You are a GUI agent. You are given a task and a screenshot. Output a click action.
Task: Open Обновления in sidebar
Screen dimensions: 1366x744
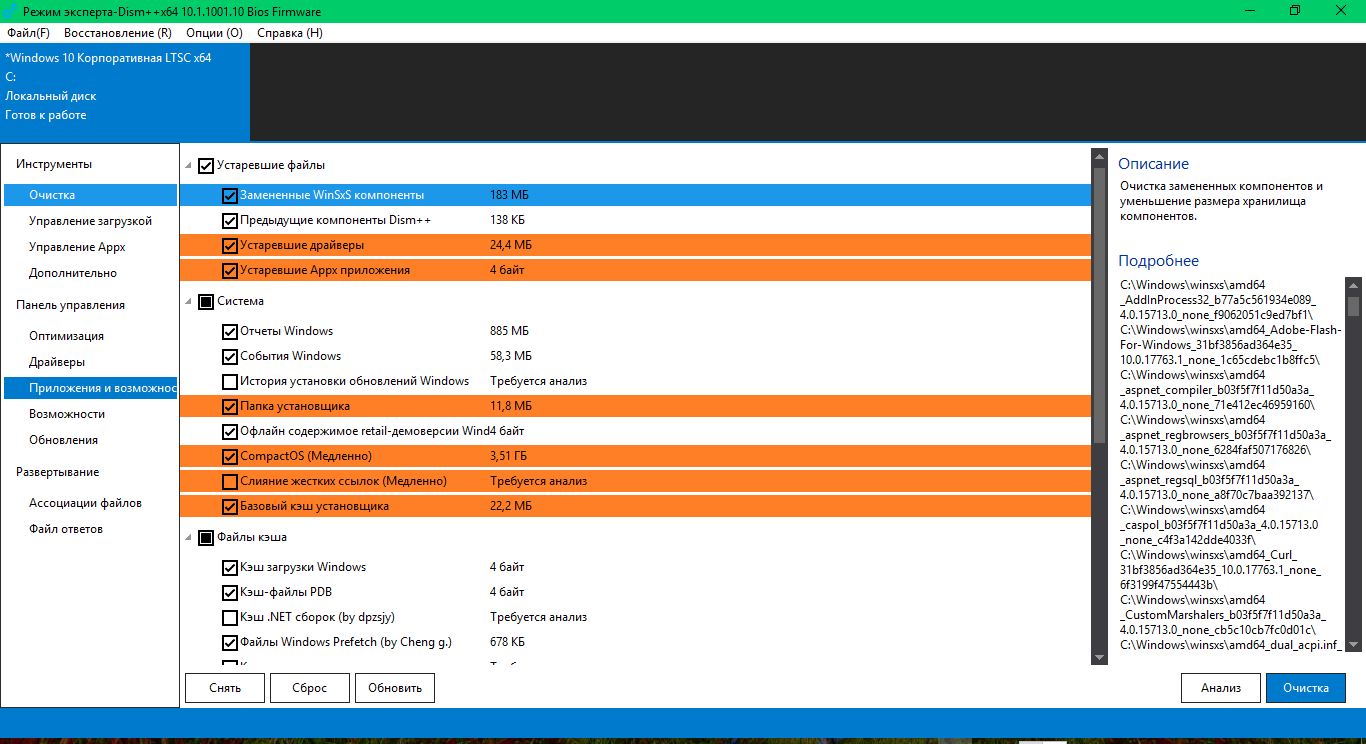point(90,440)
